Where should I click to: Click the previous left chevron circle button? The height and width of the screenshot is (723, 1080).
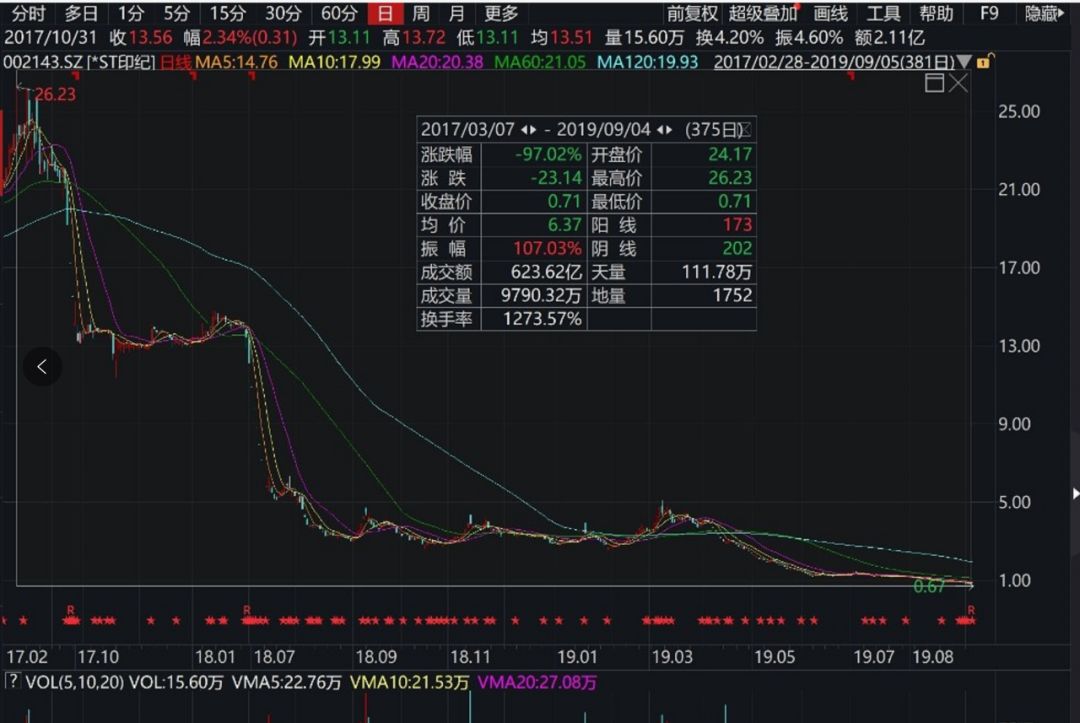(x=42, y=366)
